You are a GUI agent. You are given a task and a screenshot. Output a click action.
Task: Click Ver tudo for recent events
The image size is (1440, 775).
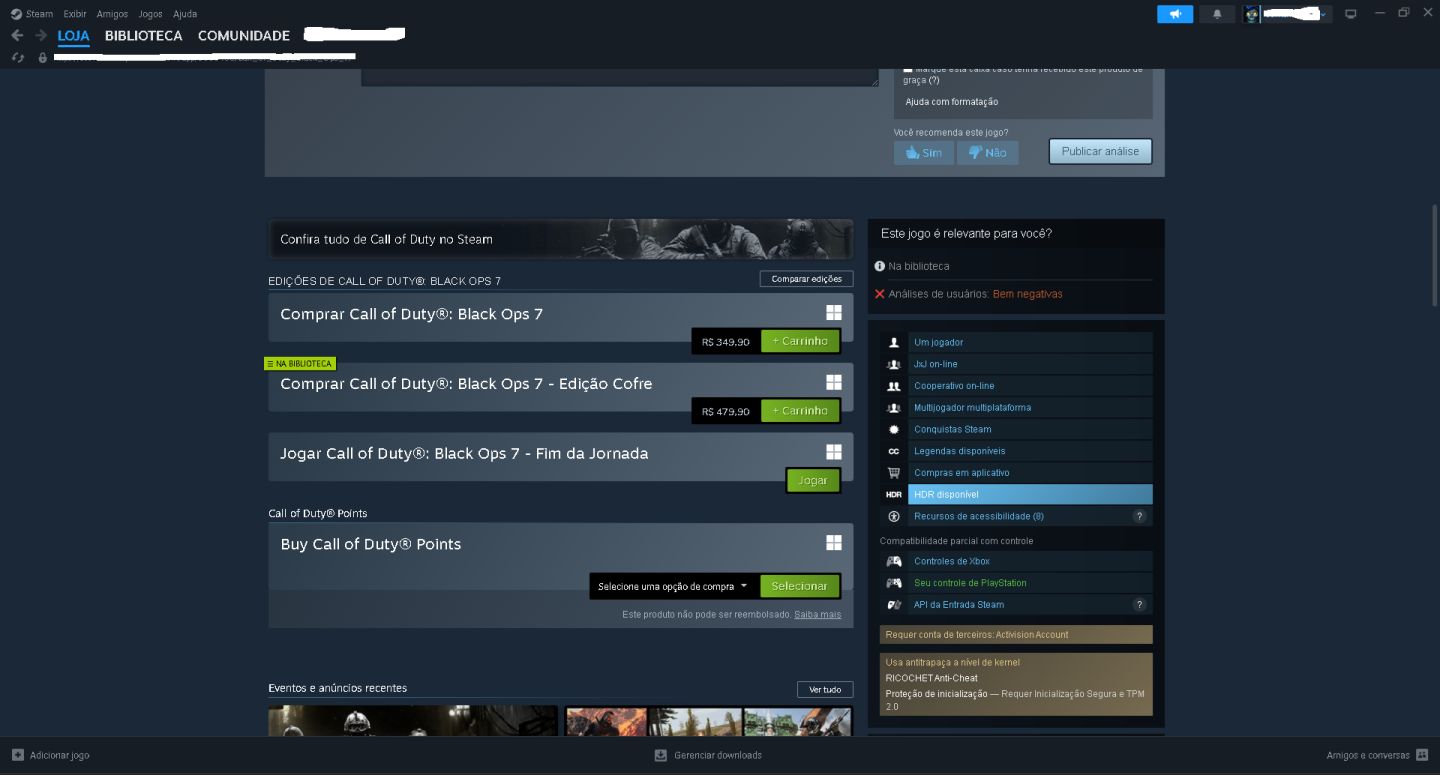pos(825,689)
